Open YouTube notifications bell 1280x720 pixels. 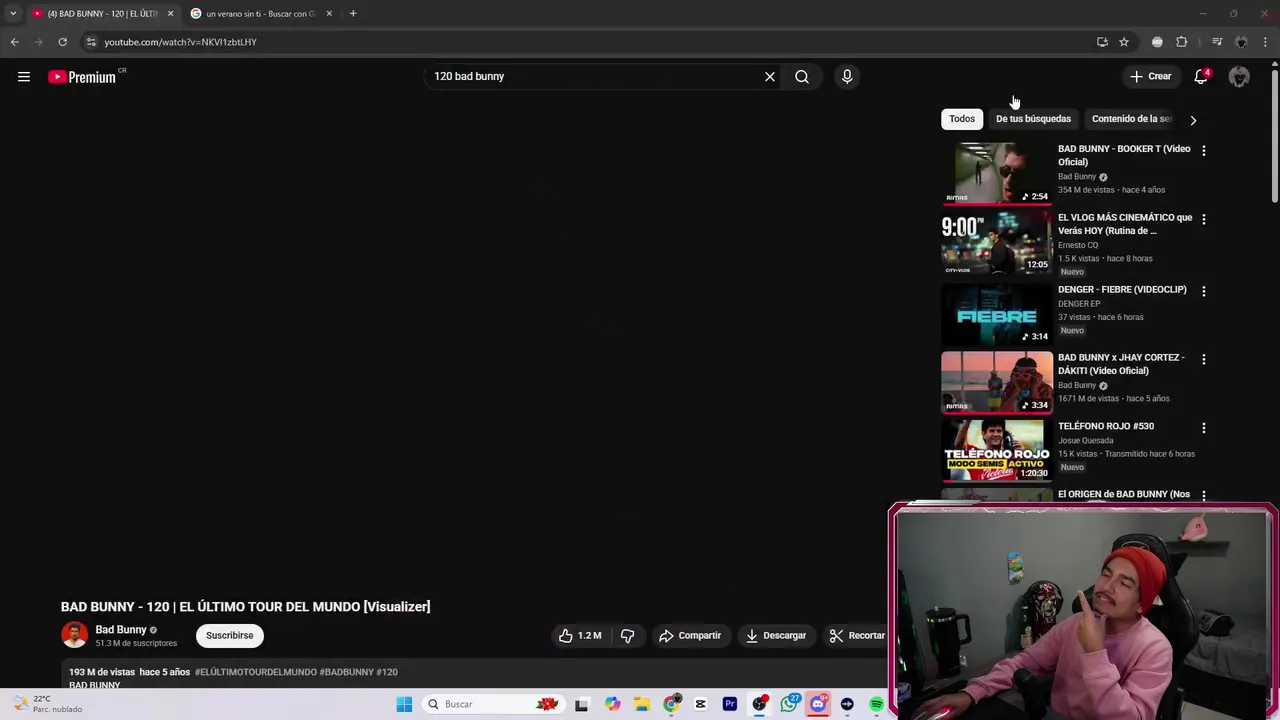(1201, 77)
